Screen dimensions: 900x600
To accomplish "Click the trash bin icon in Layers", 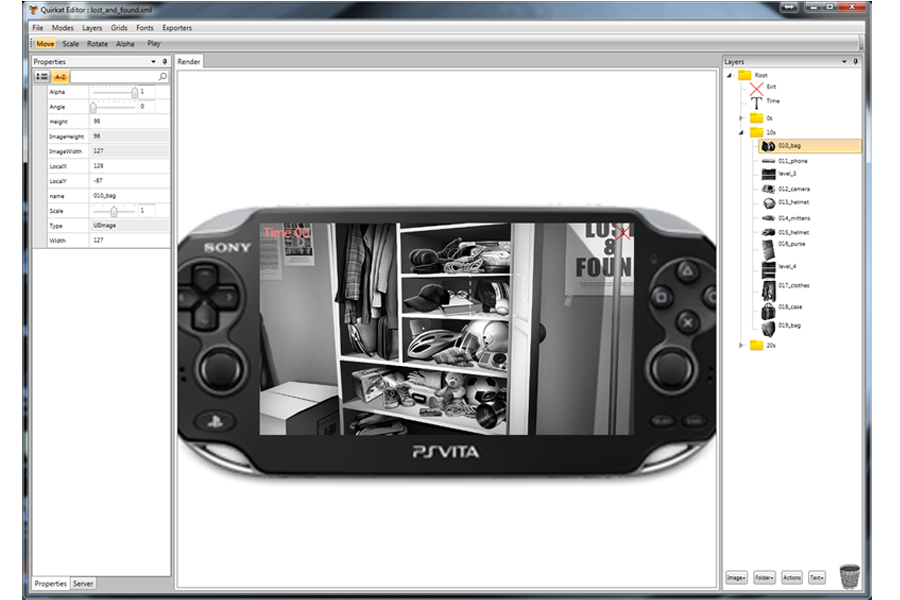I will 849,576.
